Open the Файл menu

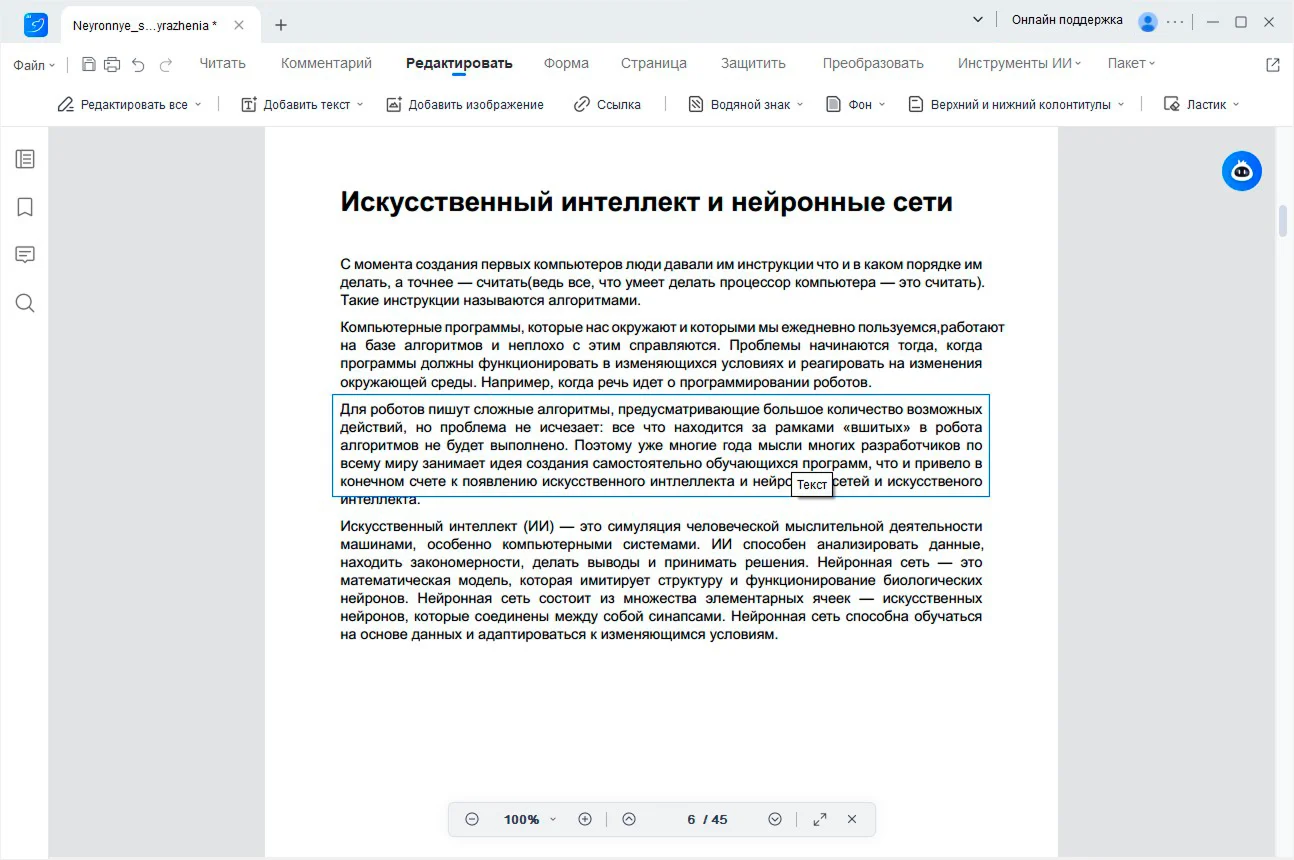click(34, 65)
